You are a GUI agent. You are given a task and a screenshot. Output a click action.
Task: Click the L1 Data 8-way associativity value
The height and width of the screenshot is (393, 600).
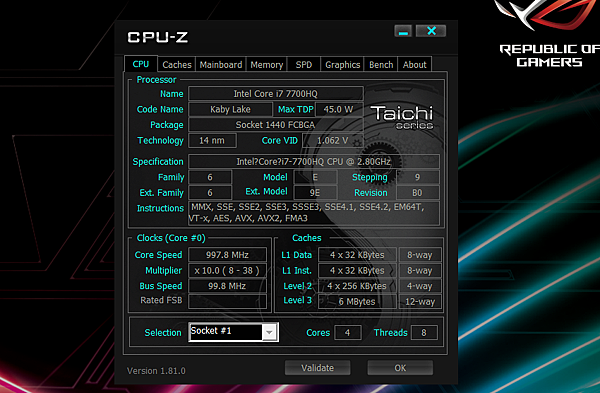point(420,255)
